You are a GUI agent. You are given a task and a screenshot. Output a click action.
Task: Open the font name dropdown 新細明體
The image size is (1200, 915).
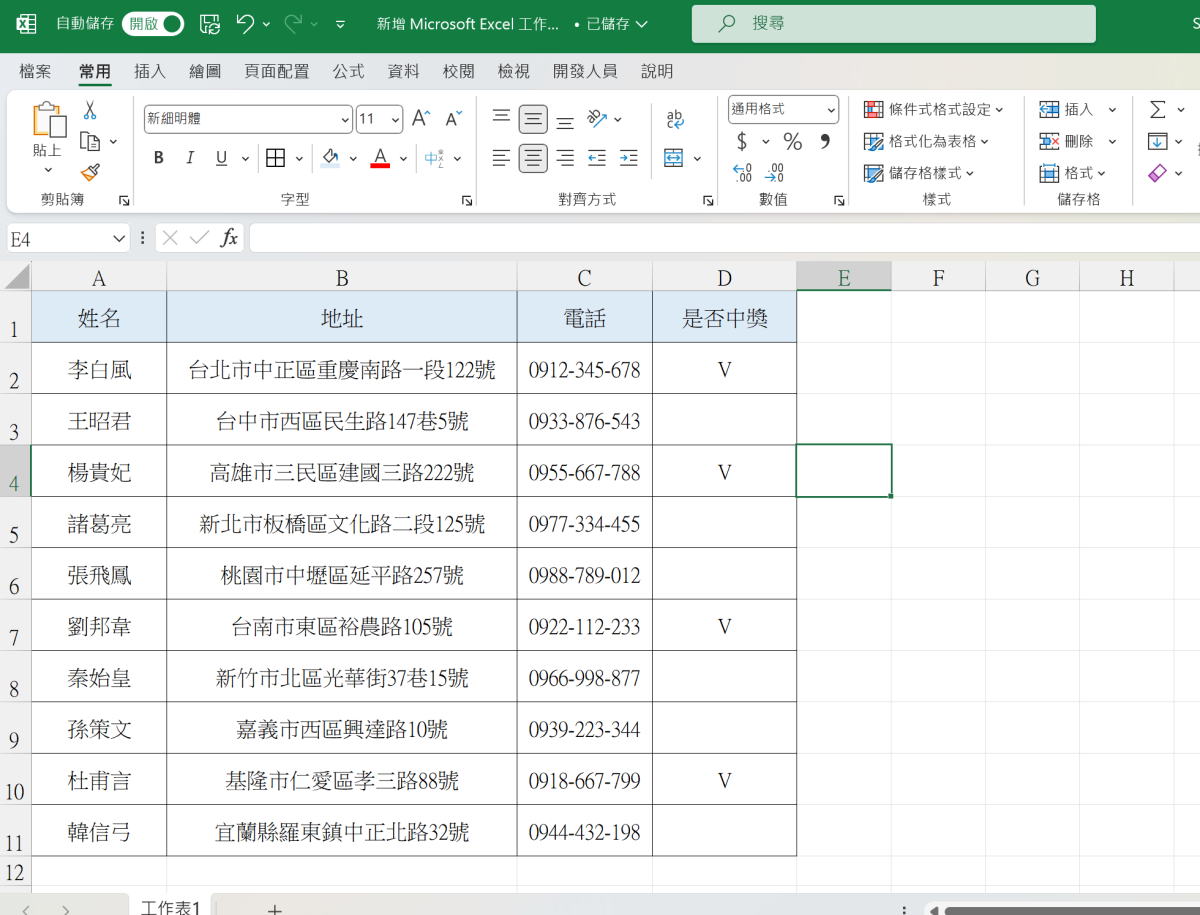[346, 119]
